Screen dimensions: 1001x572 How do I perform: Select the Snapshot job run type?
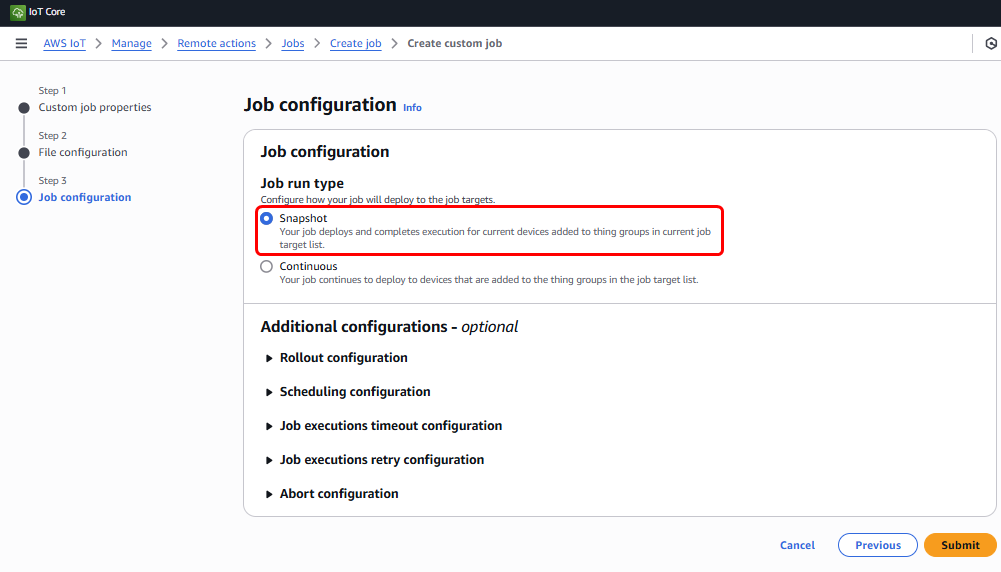(266, 218)
